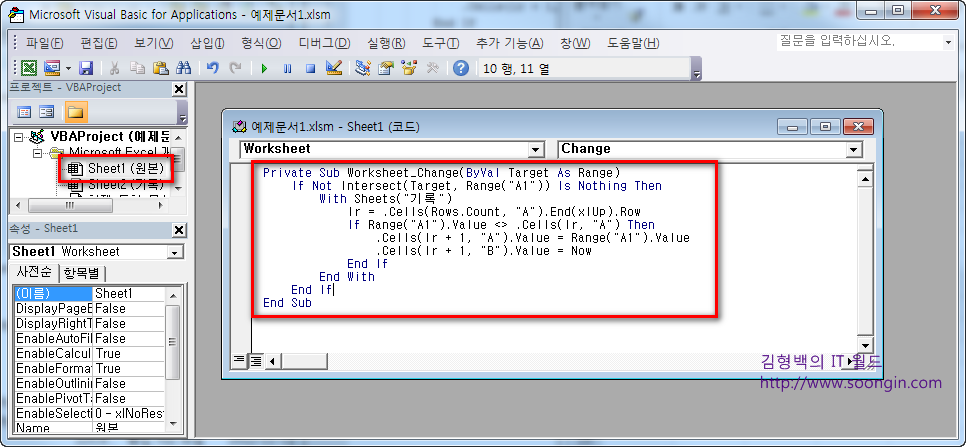Open the Project Explorer toolbar icon
Viewport: 966px width, 447px height.
click(x=363, y=68)
